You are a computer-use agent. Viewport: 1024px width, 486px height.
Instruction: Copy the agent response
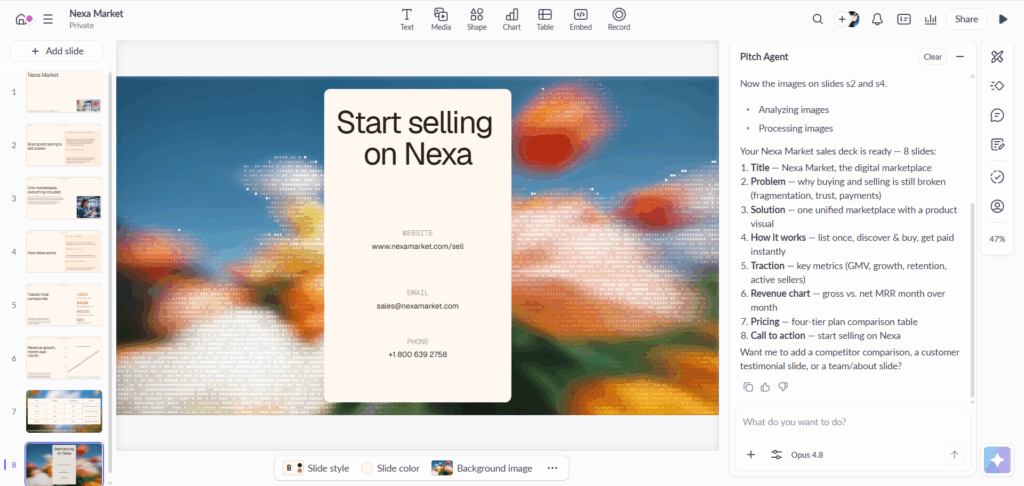pos(748,387)
